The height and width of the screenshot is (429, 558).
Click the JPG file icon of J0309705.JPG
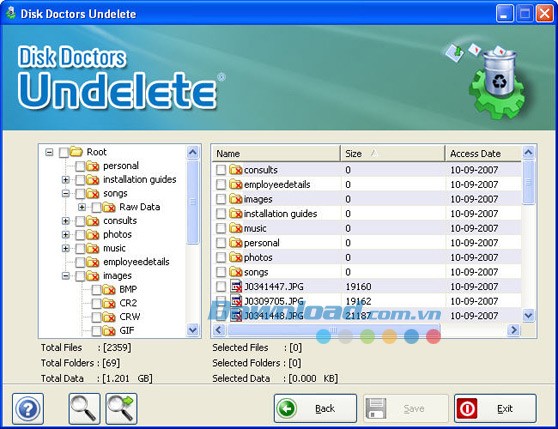[236, 301]
